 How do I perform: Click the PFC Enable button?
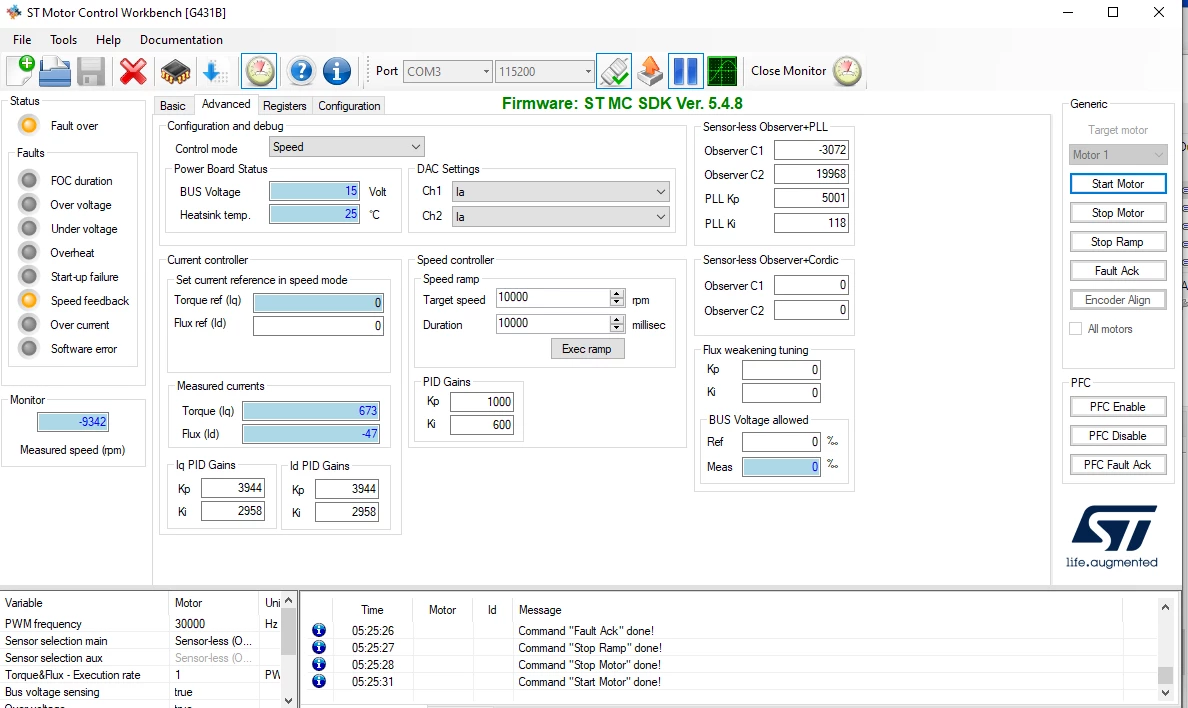pos(1118,407)
